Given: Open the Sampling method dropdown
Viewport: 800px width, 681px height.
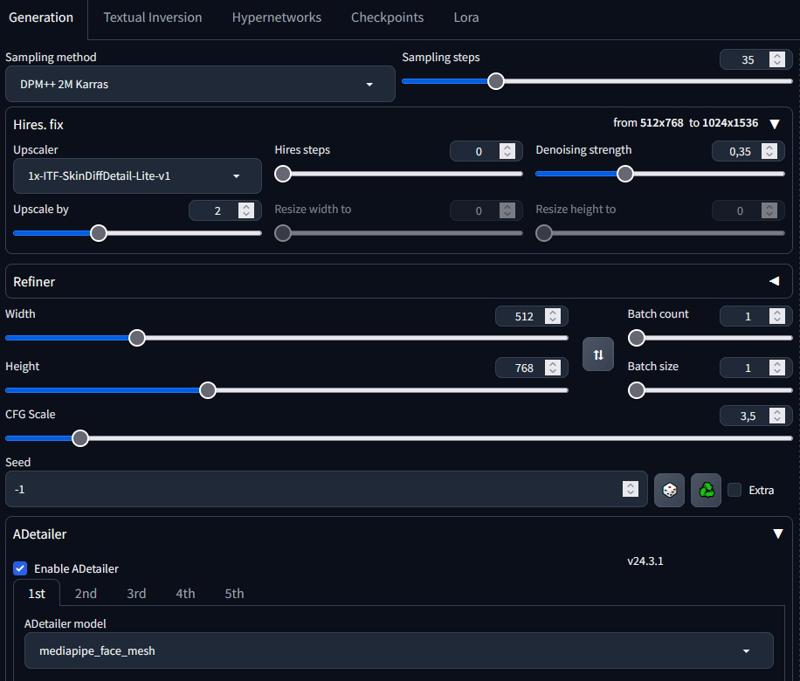Looking at the screenshot, I should click(x=200, y=85).
